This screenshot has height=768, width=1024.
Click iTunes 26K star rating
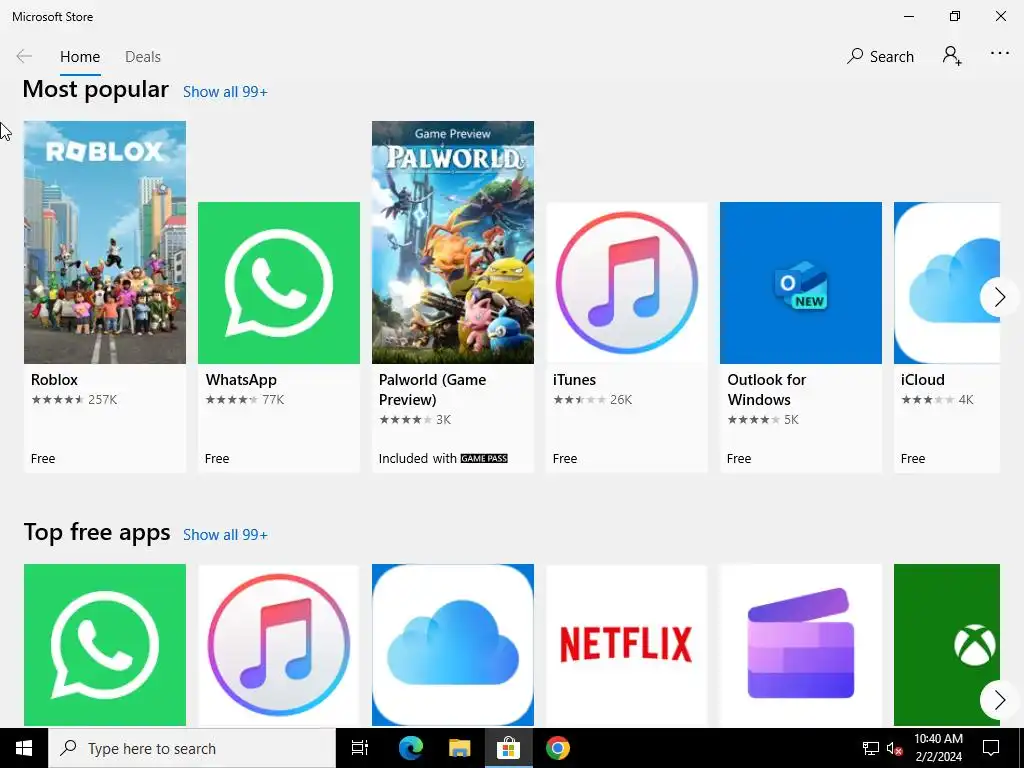592,400
